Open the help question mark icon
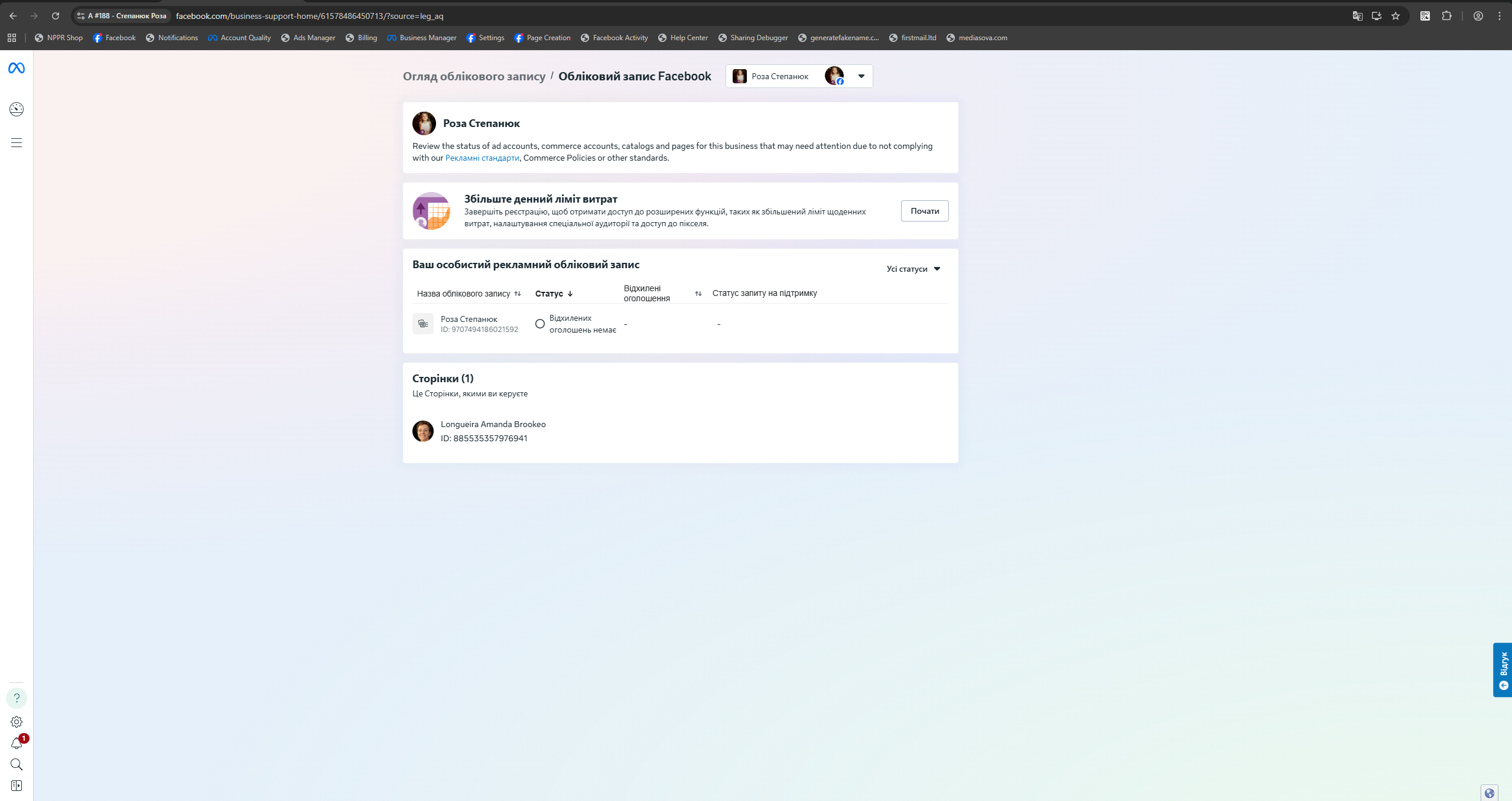Image resolution: width=1512 pixels, height=801 pixels. 17,698
